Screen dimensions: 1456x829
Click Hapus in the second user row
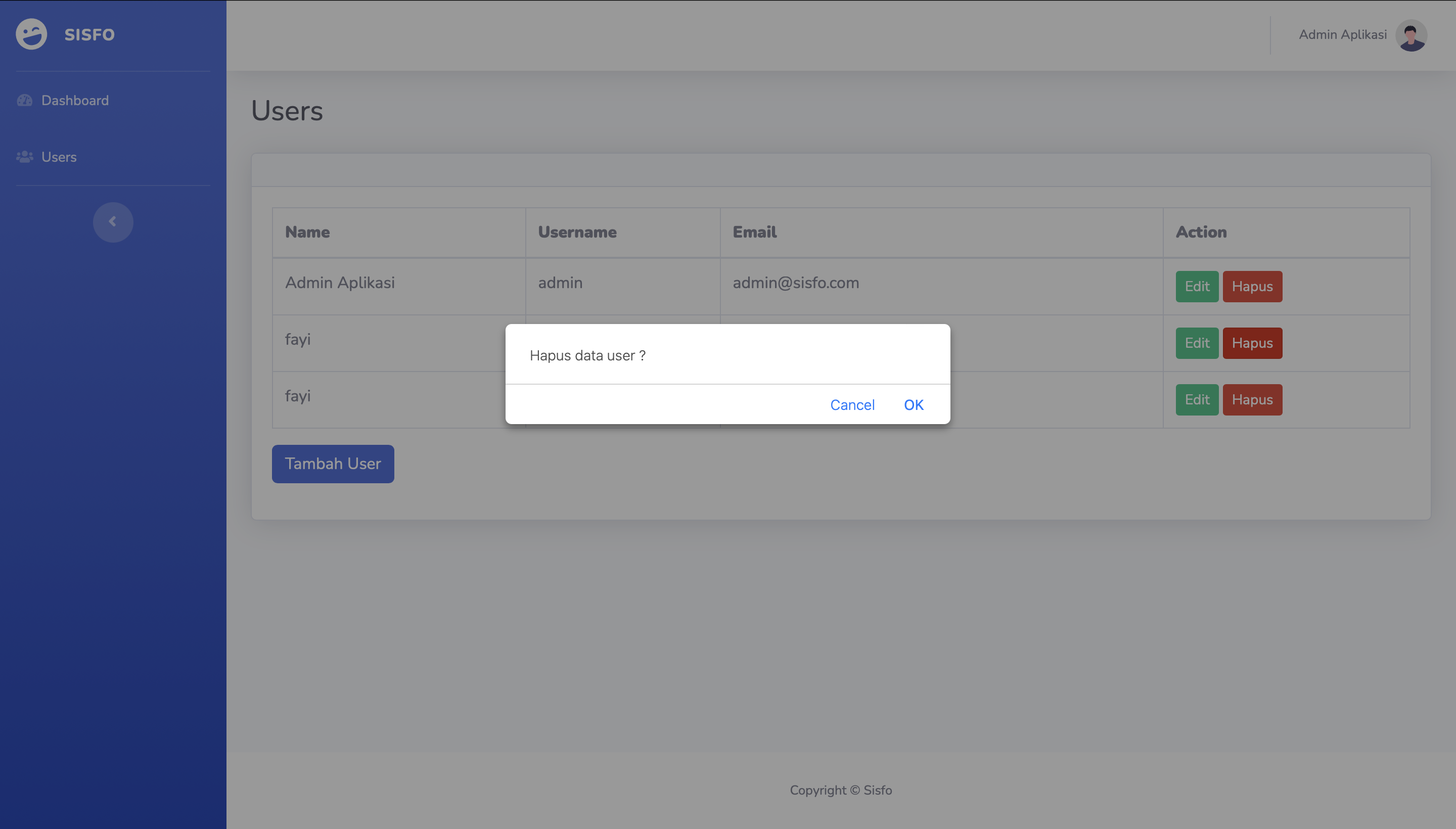[1252, 343]
